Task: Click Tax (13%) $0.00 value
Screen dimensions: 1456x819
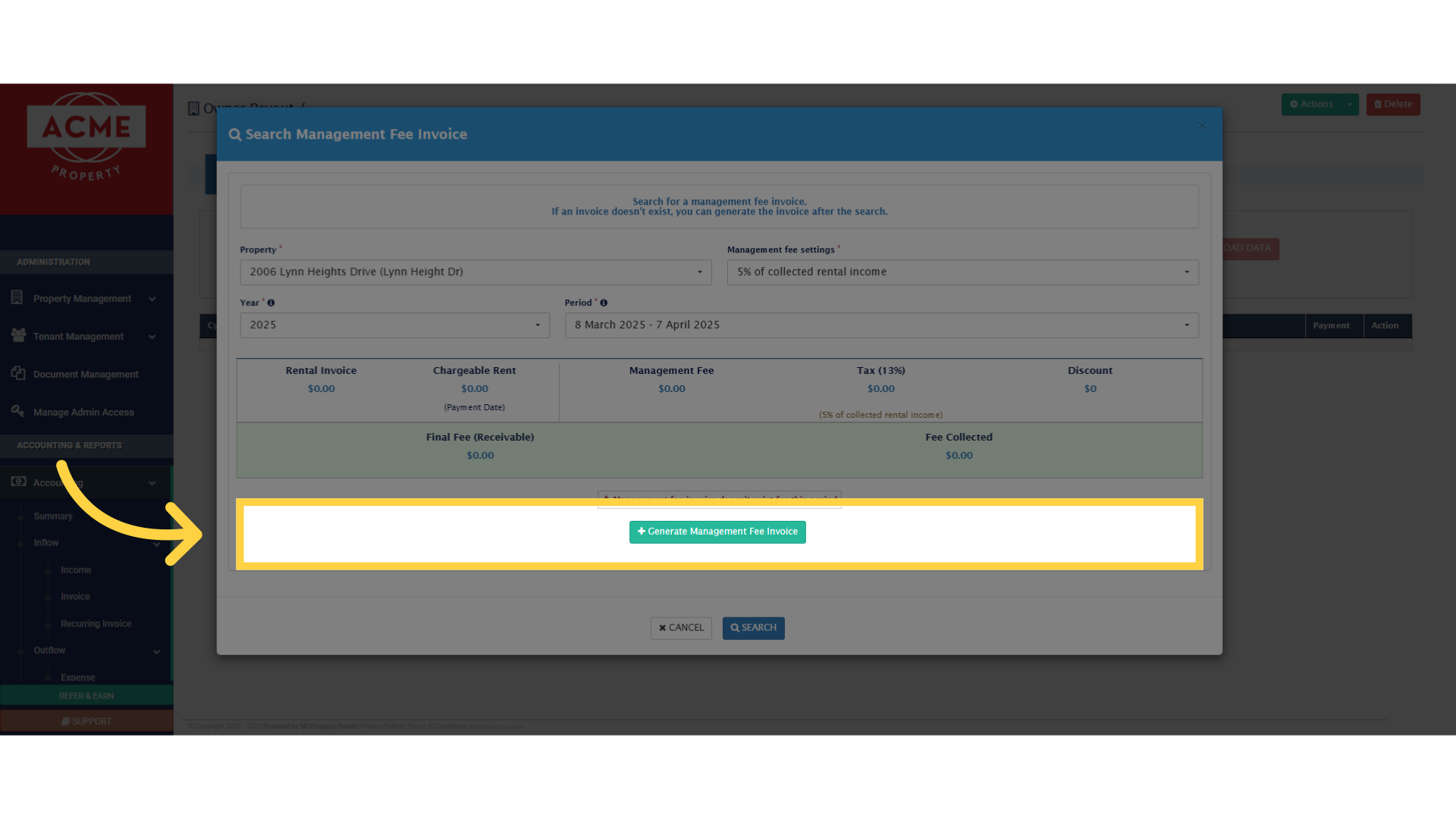Action: point(881,389)
